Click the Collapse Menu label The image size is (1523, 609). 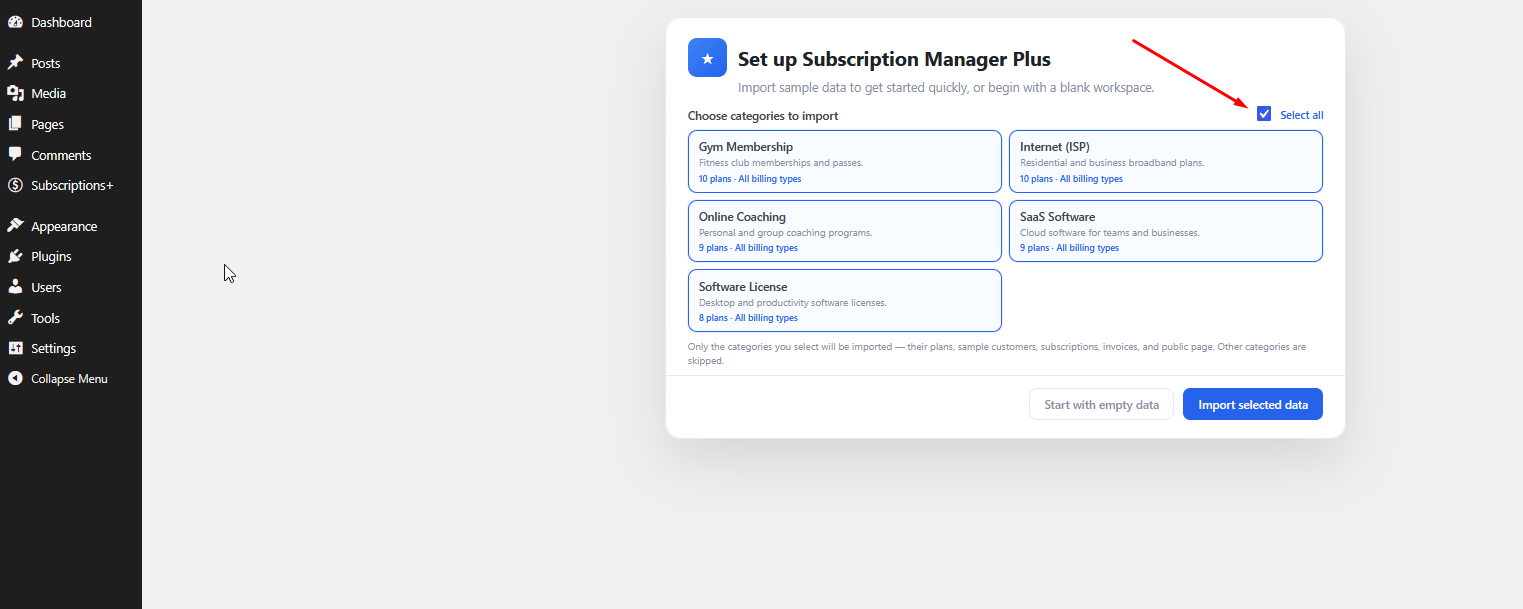69,379
